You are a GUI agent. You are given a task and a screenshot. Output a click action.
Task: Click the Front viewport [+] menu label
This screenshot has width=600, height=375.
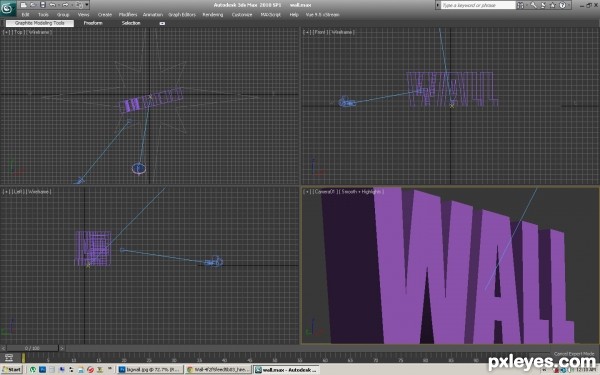pyautogui.click(x=307, y=32)
